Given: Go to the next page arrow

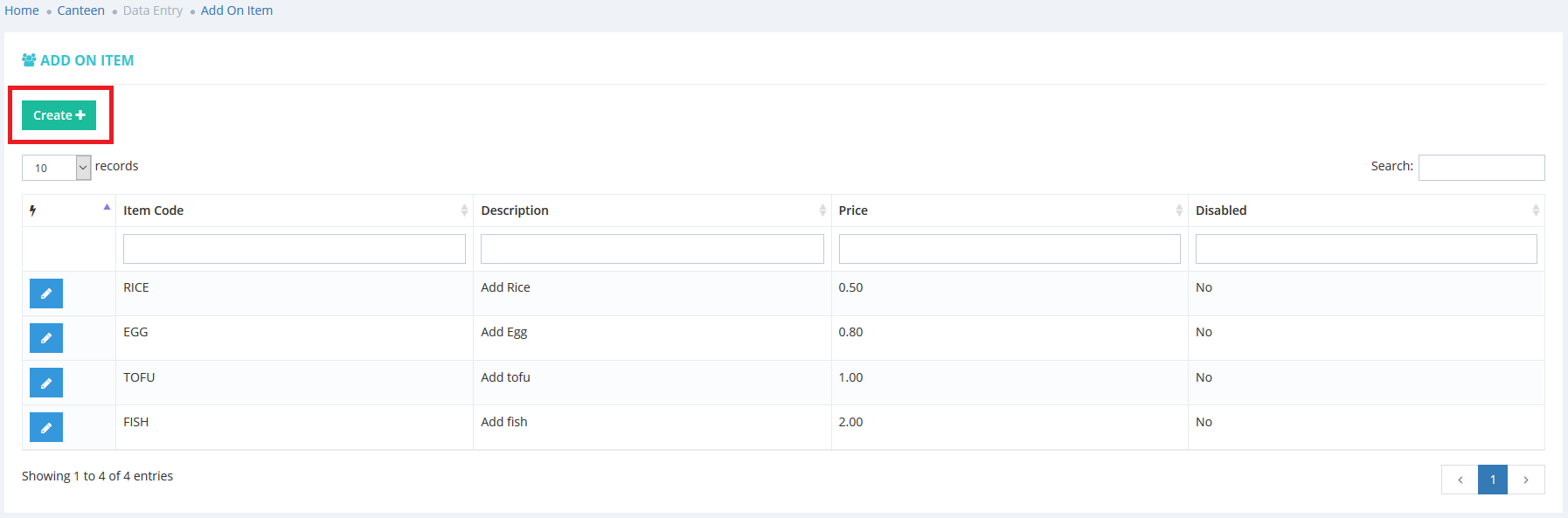Looking at the screenshot, I should pos(1526,480).
